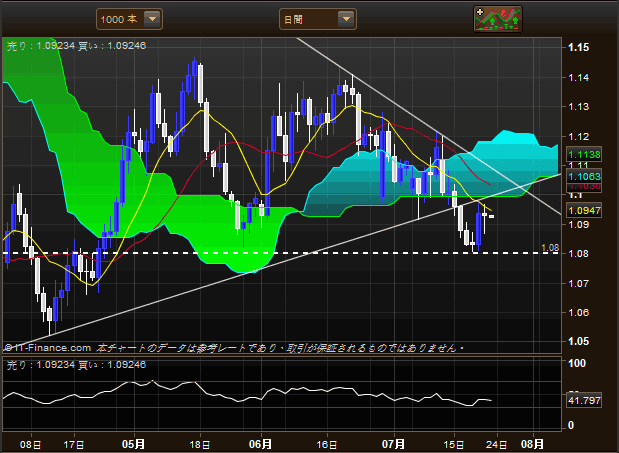Click the 1.15 price axis label
The width and height of the screenshot is (619, 453).
coord(578,47)
